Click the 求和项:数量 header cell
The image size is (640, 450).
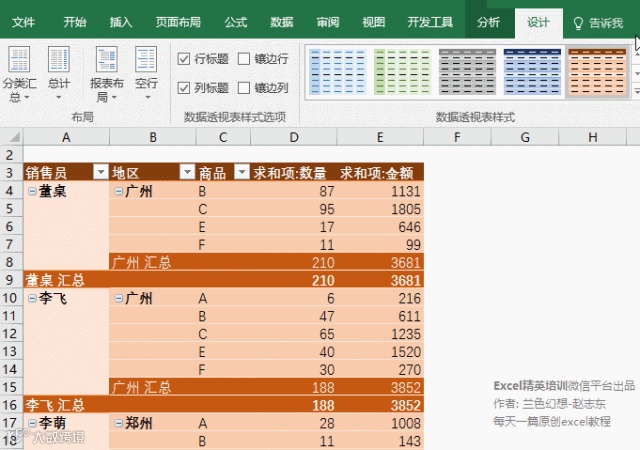[x=293, y=172]
